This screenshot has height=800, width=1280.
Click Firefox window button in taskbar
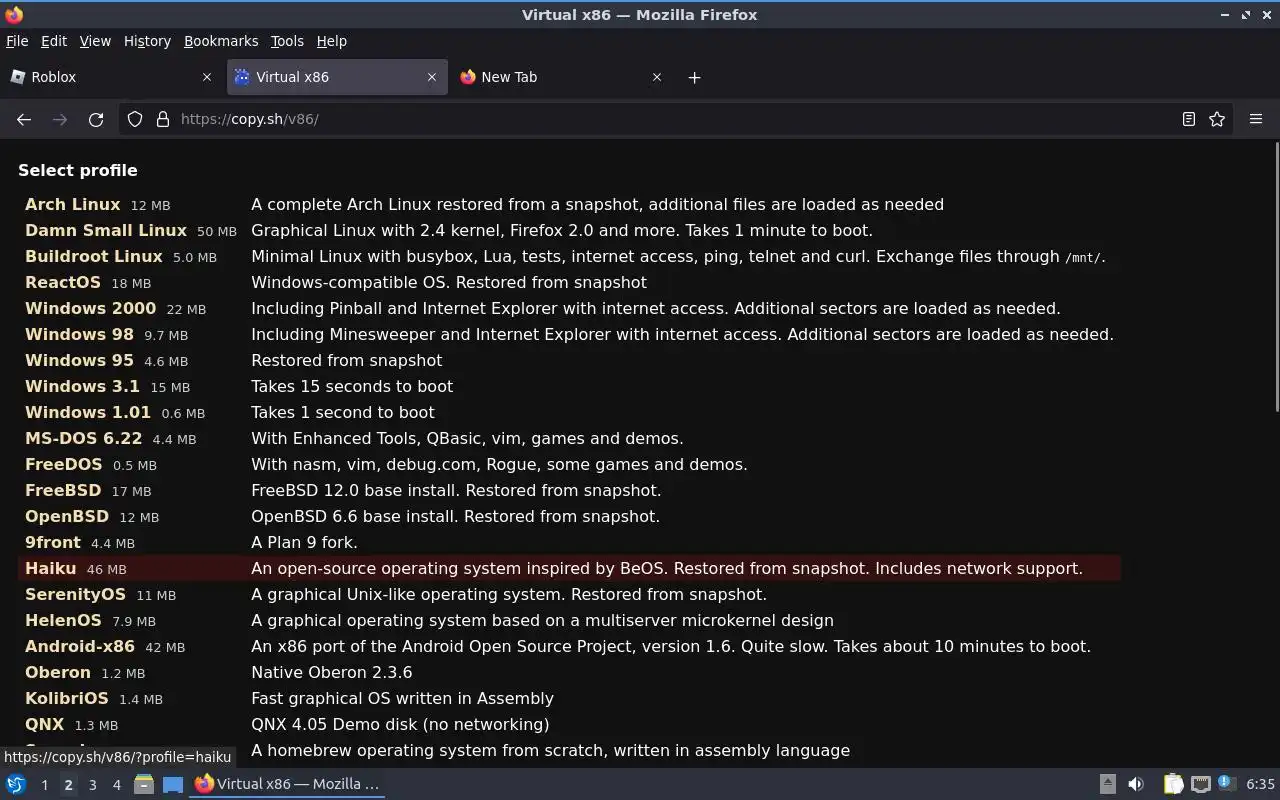[288, 784]
